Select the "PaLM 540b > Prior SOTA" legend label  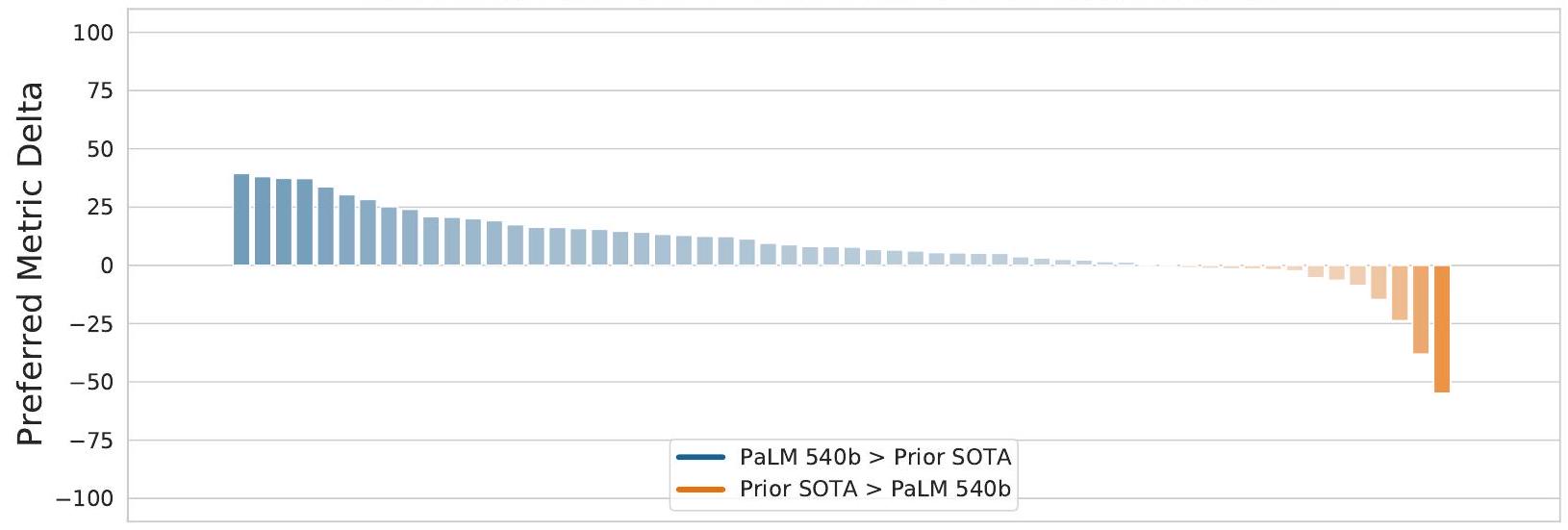pos(875,456)
